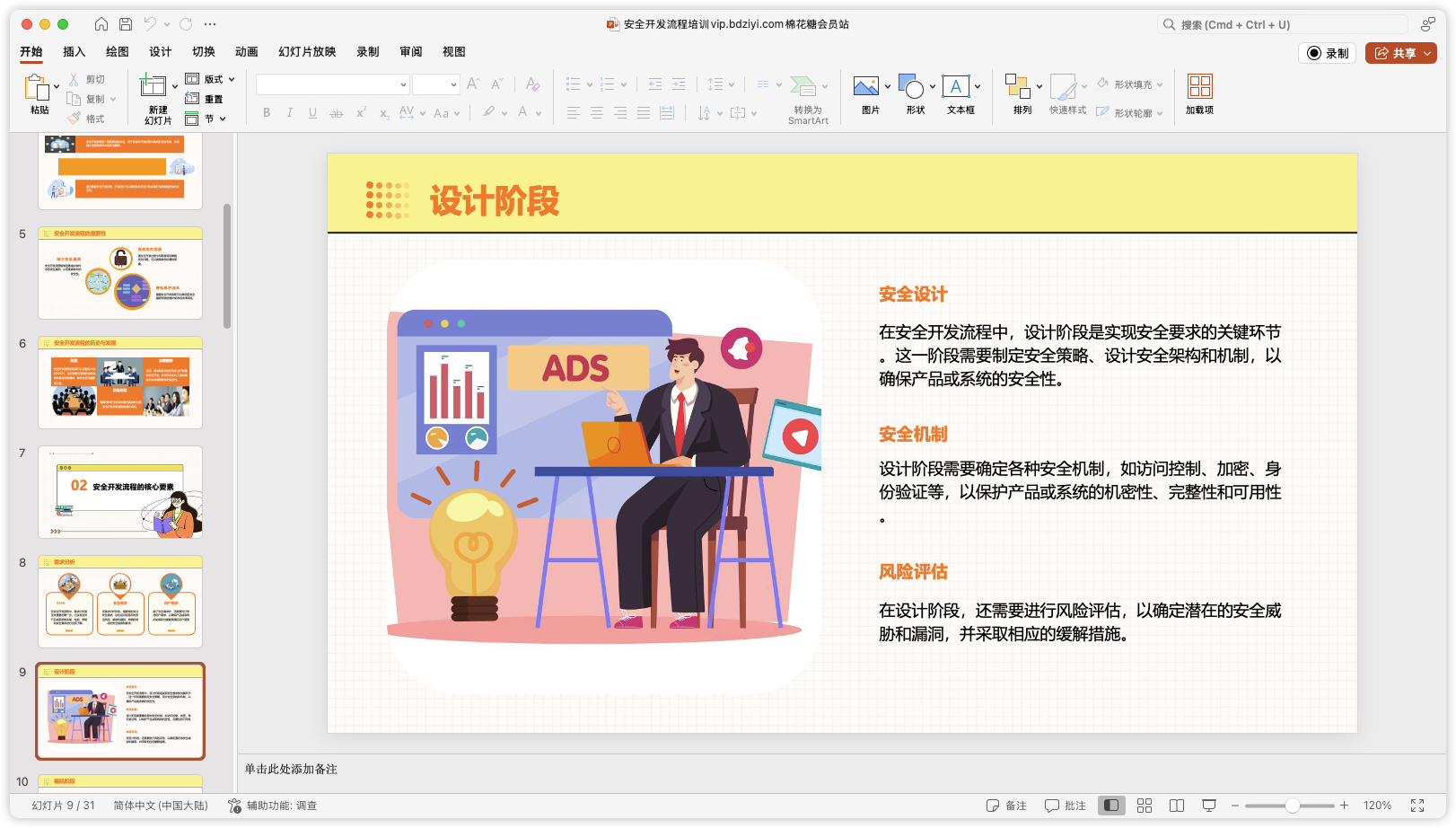Select the Bold formatting icon
This screenshot has width=1456, height=828.
click(x=266, y=112)
